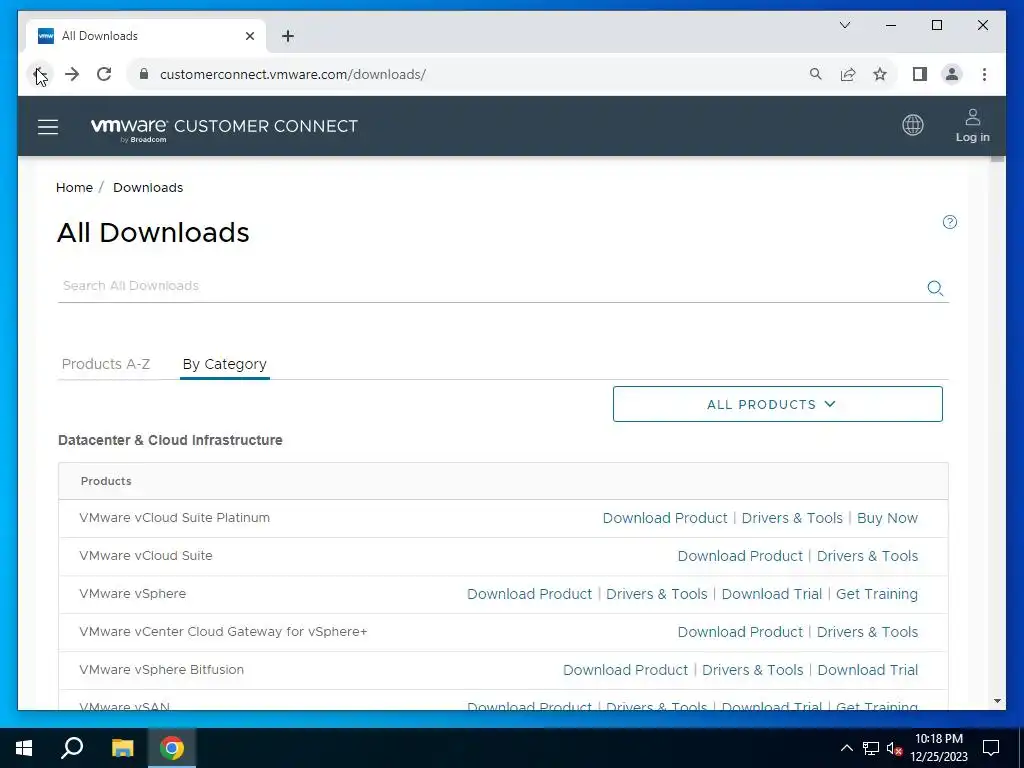
Task: Click the browser forward arrow
Action: click(x=72, y=74)
